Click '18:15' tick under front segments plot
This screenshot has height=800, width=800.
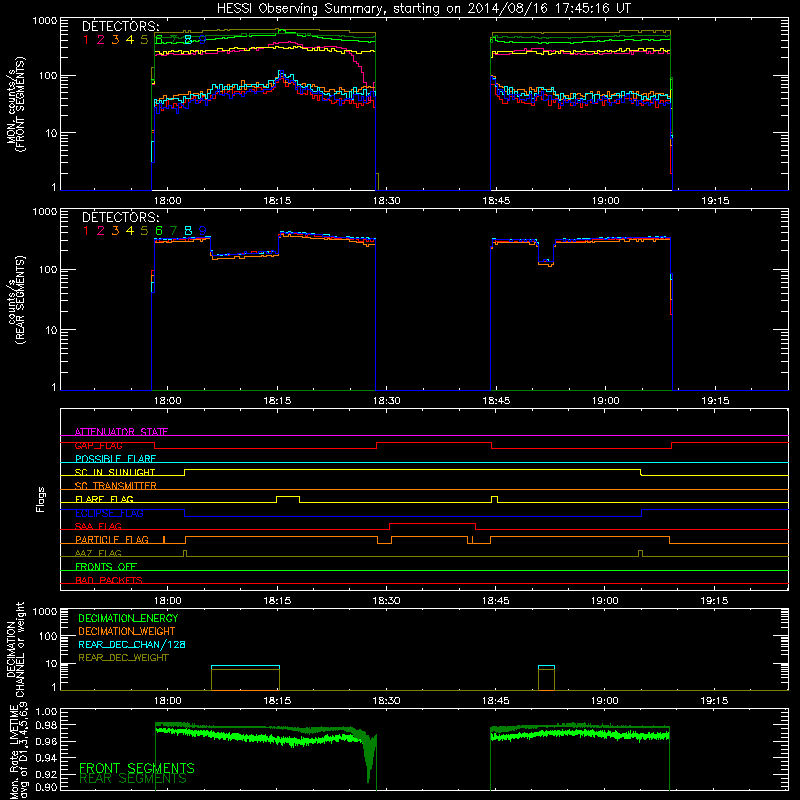click(277, 201)
